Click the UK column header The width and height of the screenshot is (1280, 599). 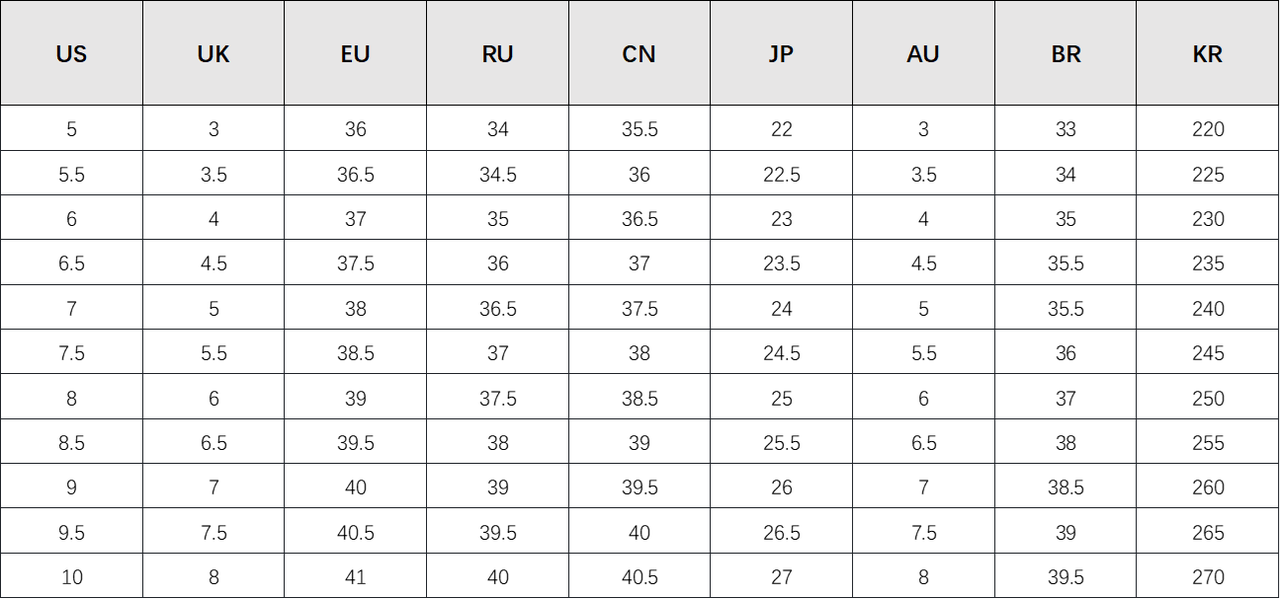point(213,54)
